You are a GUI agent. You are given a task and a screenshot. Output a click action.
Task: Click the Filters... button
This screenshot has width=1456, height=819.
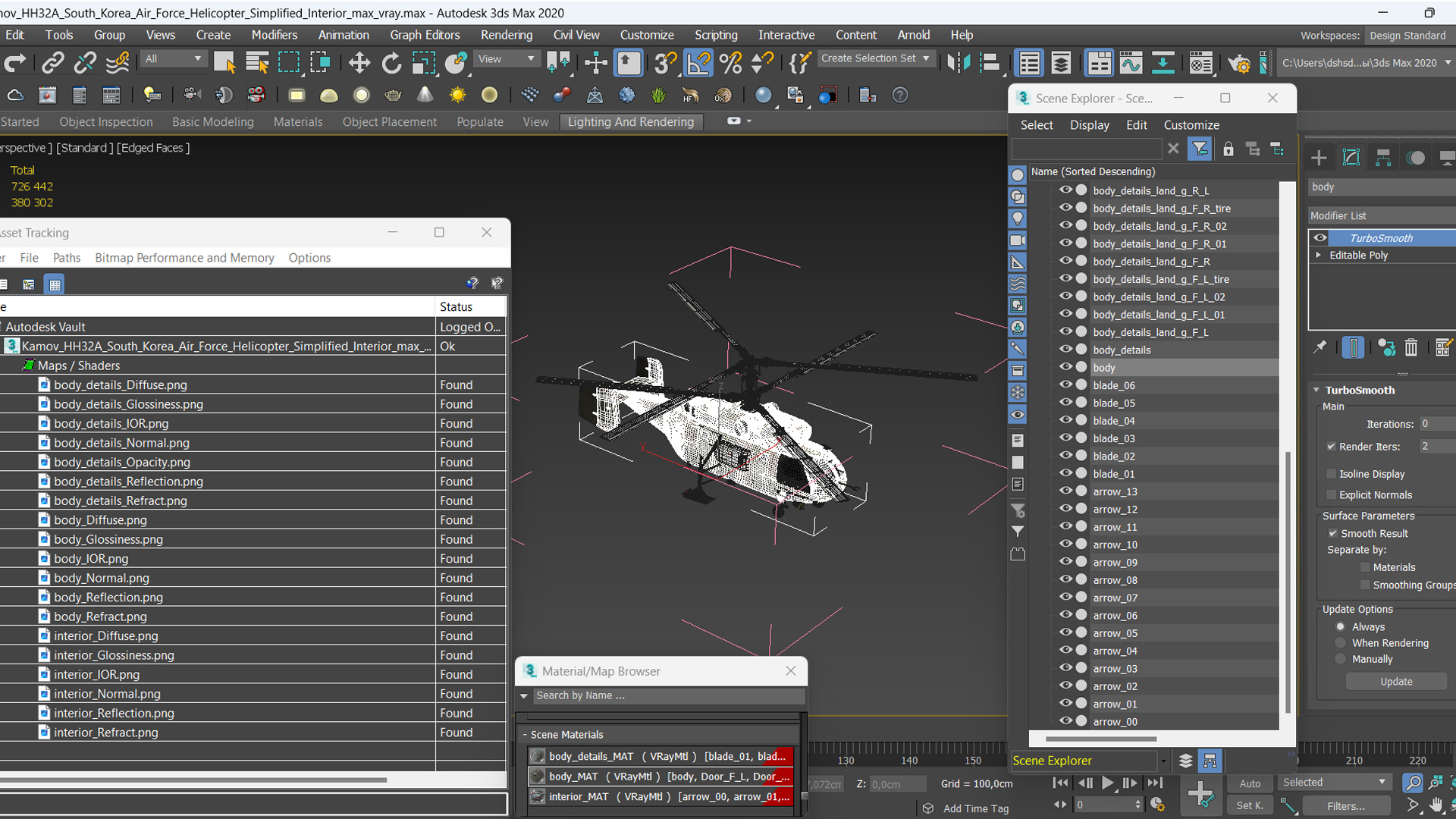(1346, 806)
